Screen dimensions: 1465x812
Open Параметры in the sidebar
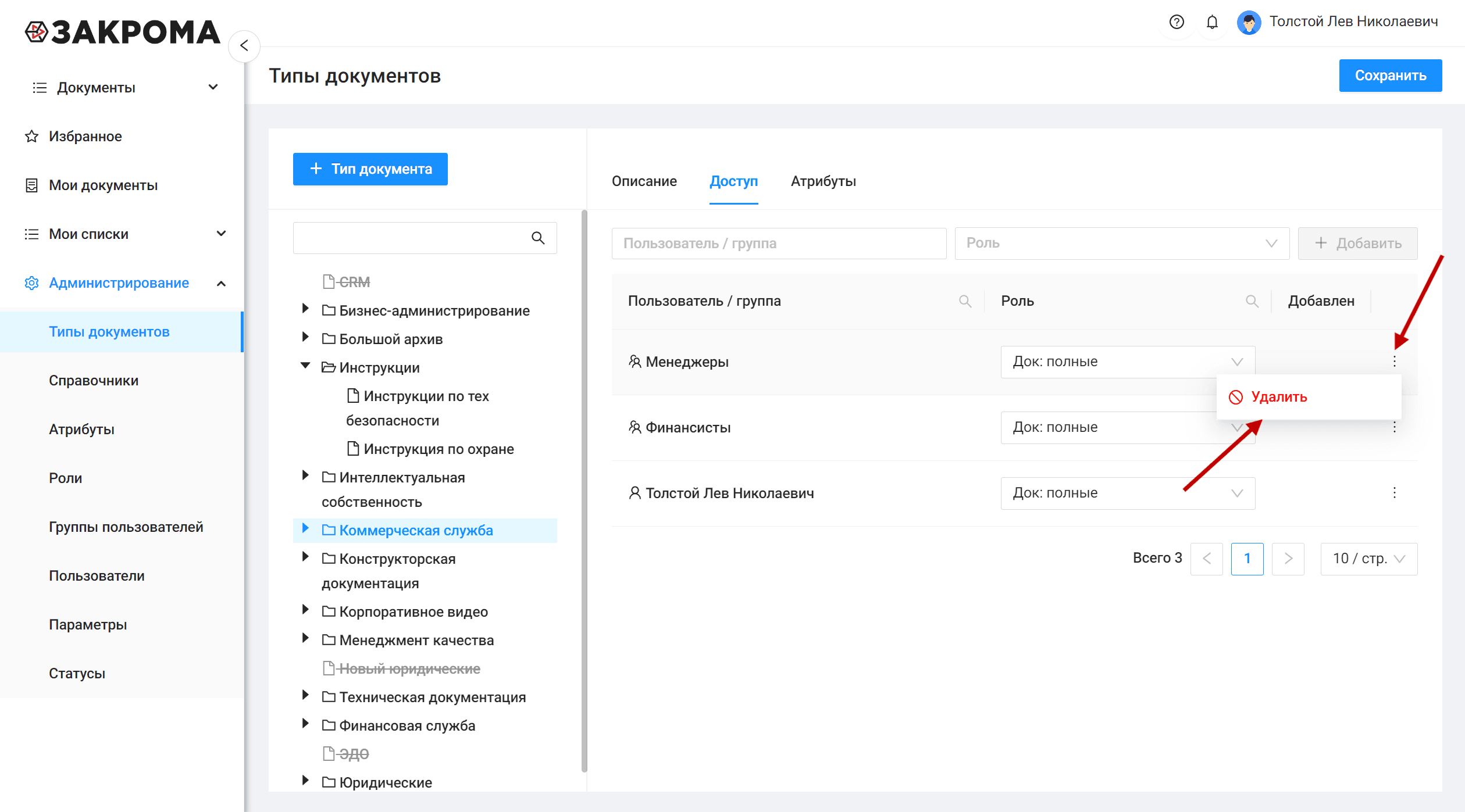[x=88, y=625]
